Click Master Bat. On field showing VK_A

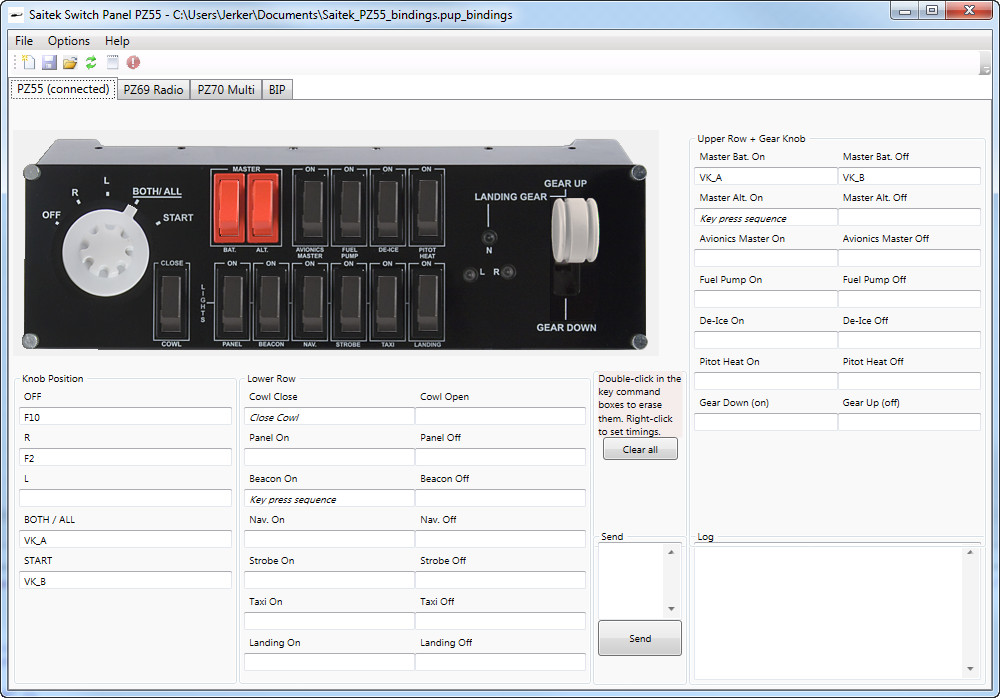tap(765, 177)
